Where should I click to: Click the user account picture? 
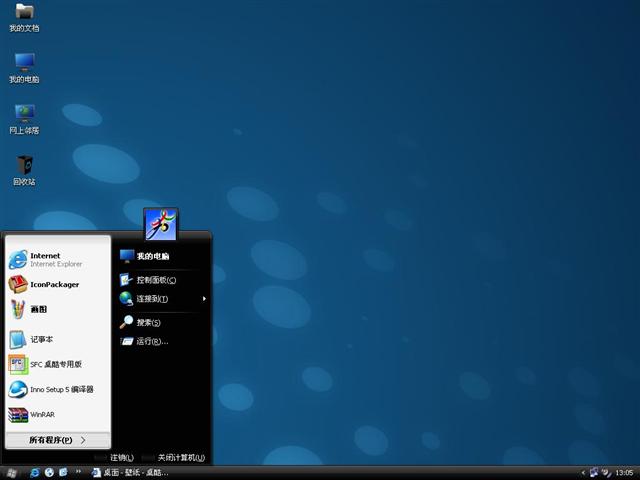[161, 224]
